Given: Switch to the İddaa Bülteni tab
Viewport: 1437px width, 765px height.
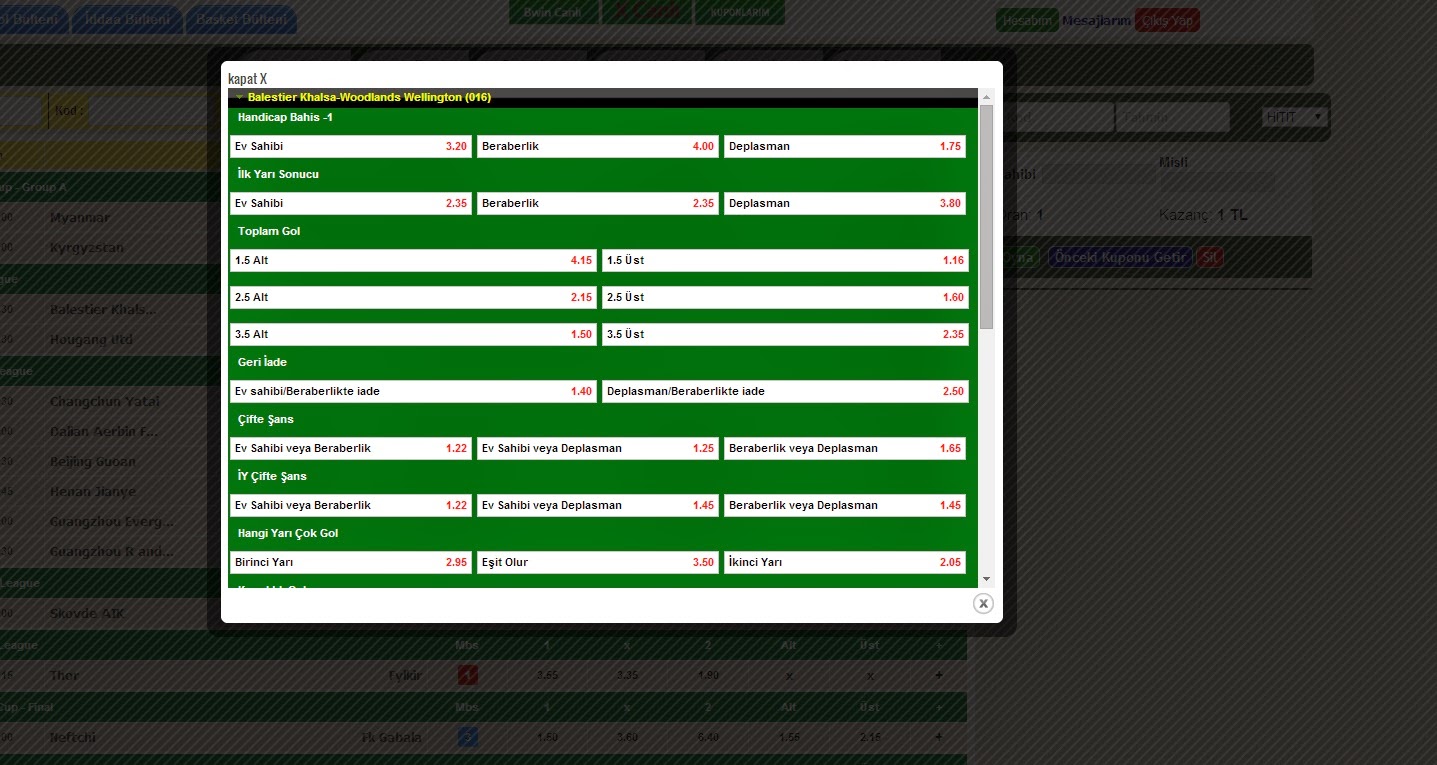Looking at the screenshot, I should coord(126,18).
